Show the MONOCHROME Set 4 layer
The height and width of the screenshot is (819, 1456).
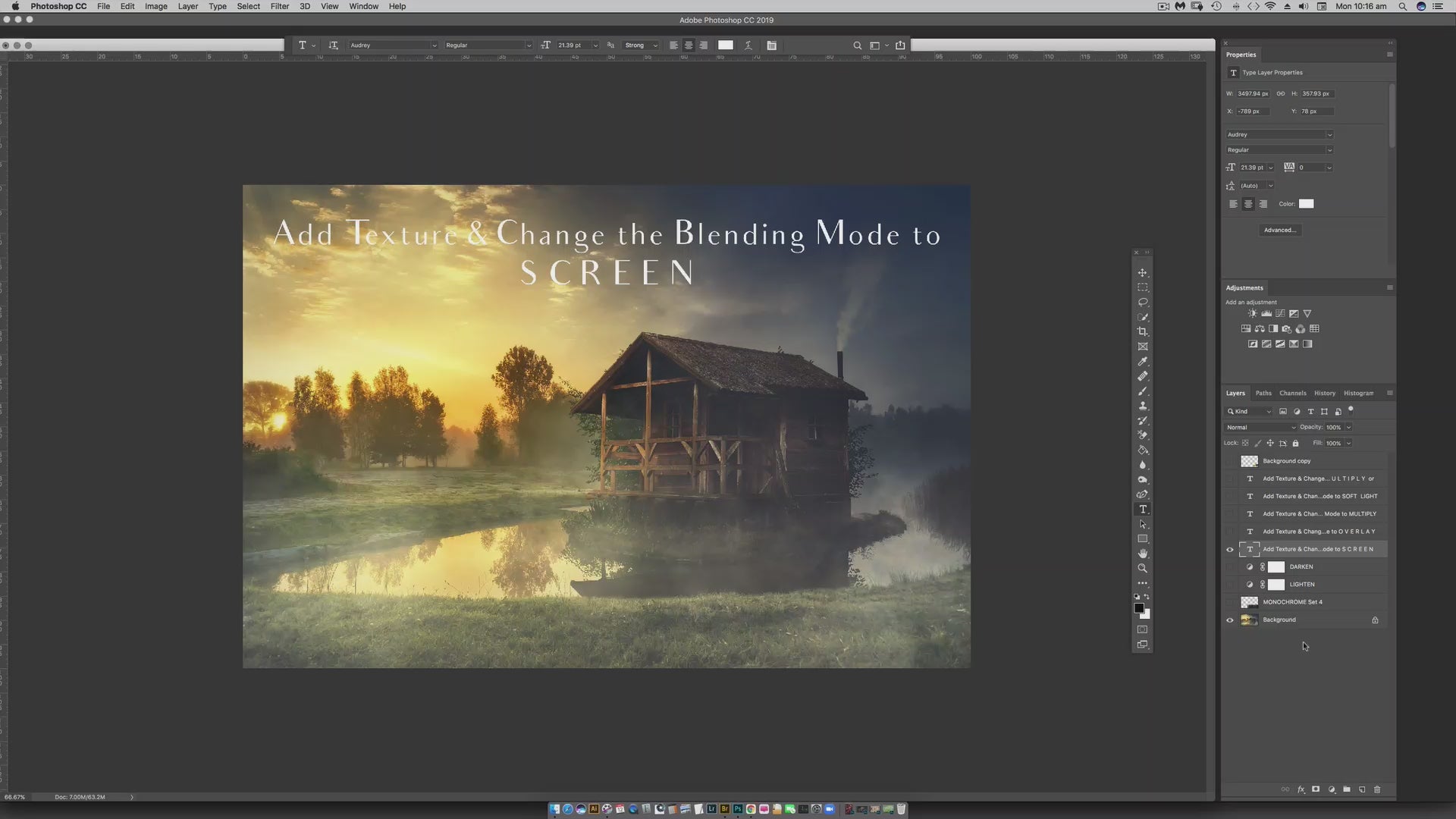click(x=1230, y=602)
